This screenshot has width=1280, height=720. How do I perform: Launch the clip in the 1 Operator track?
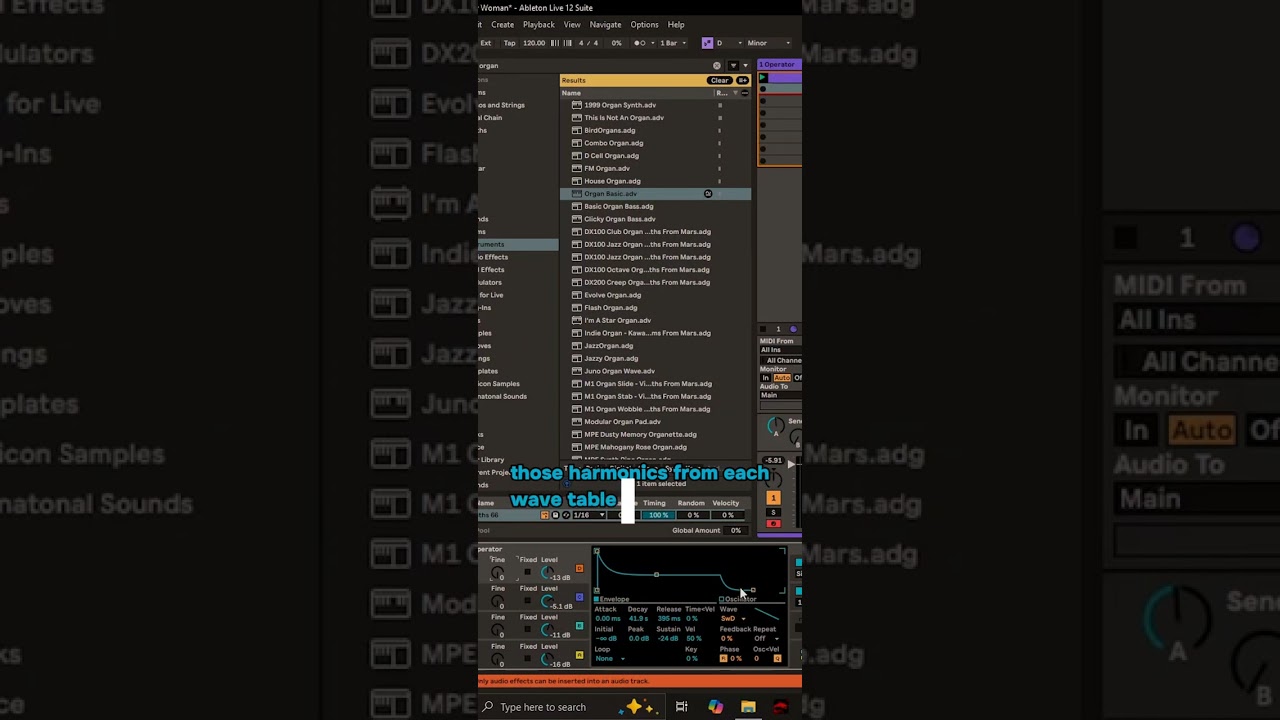pos(763,77)
